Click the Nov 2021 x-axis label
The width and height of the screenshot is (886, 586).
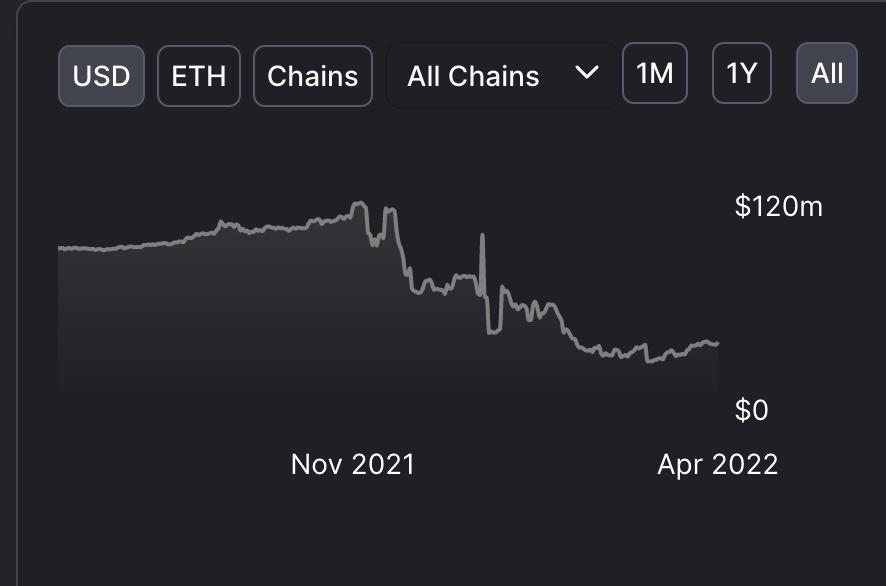coord(352,464)
